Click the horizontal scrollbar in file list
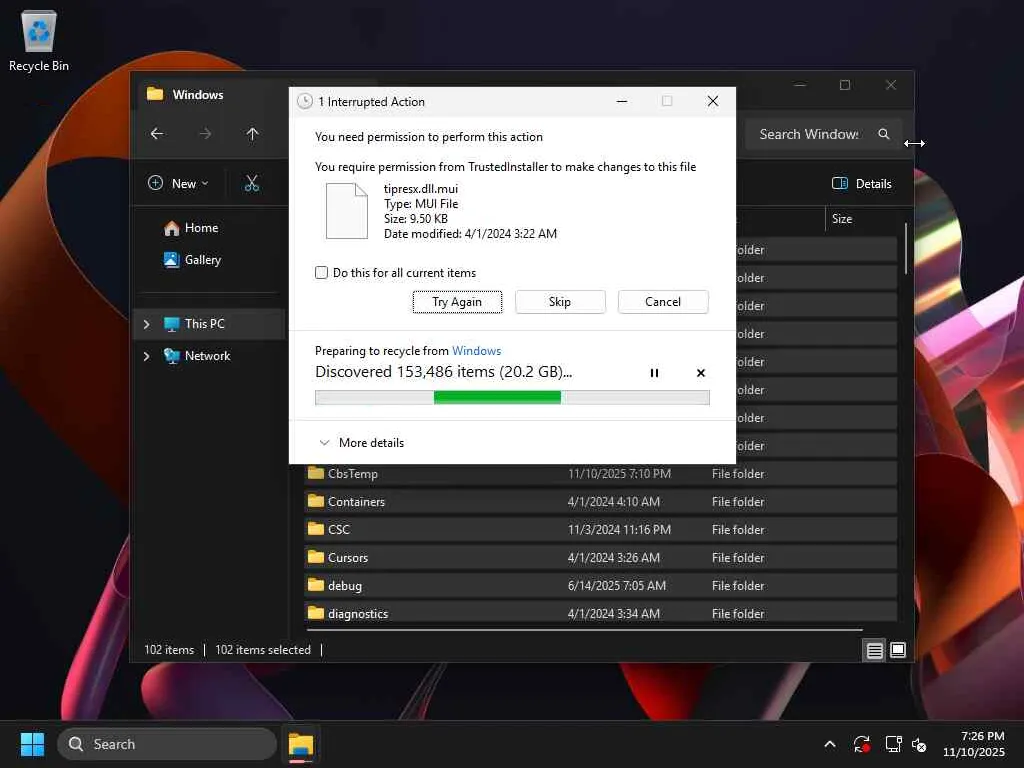The image size is (1024, 768). coord(584,630)
